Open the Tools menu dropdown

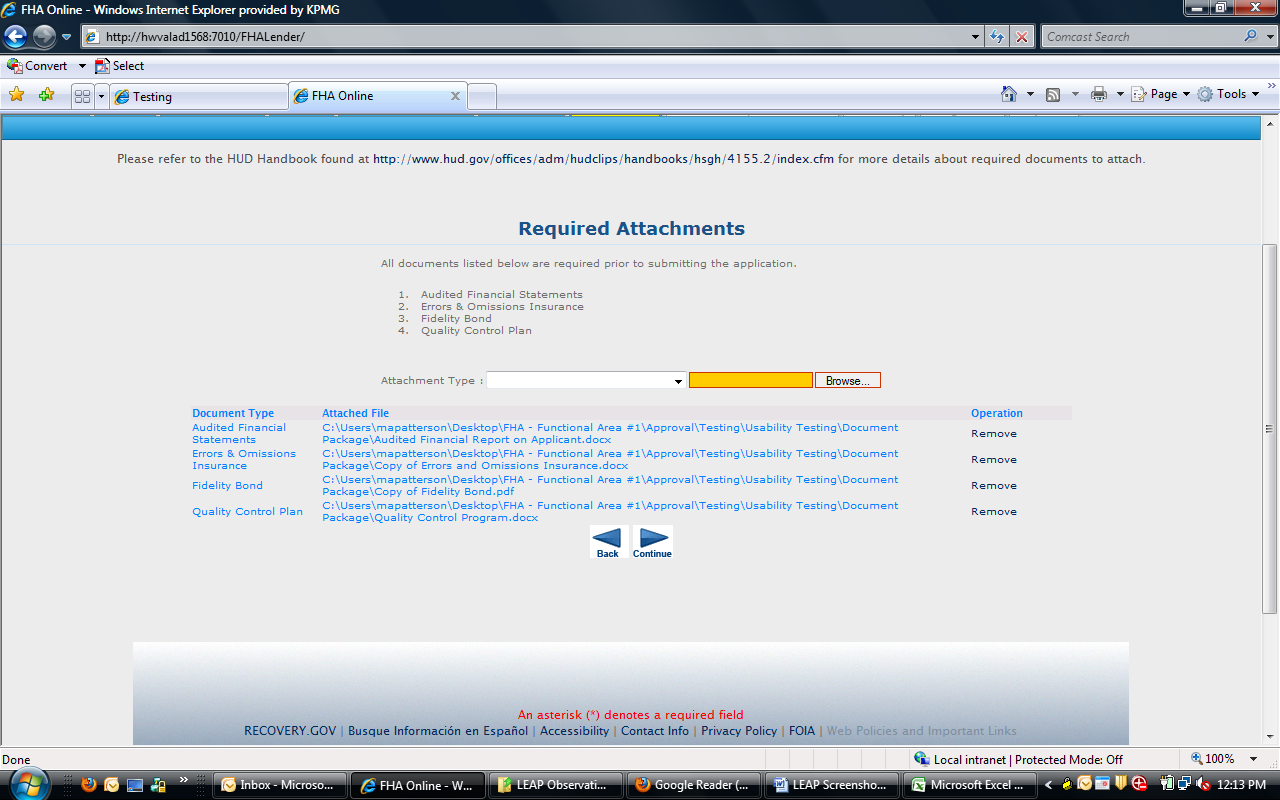coord(1229,94)
